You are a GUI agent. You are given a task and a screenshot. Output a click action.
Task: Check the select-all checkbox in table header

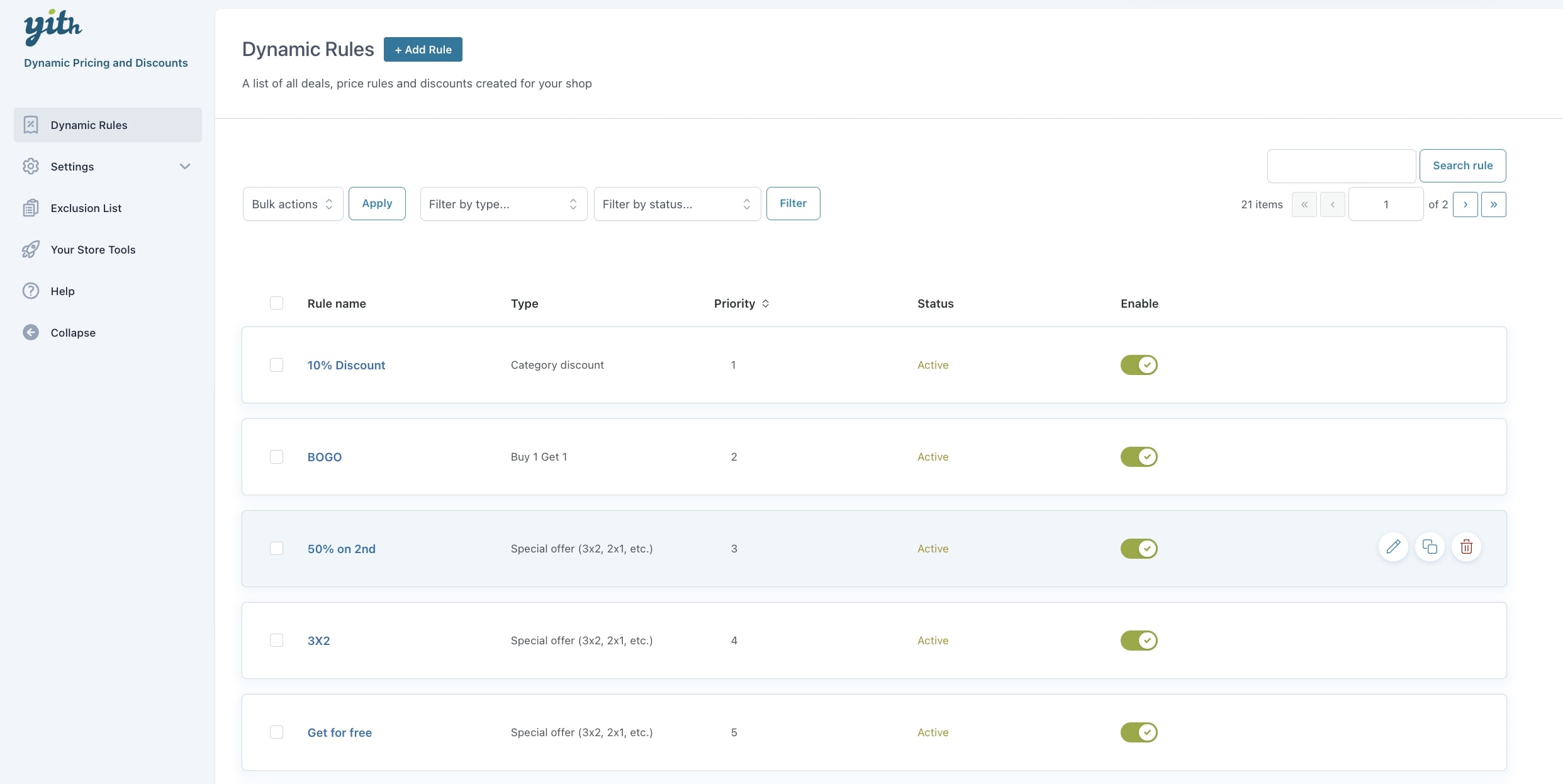click(x=276, y=303)
